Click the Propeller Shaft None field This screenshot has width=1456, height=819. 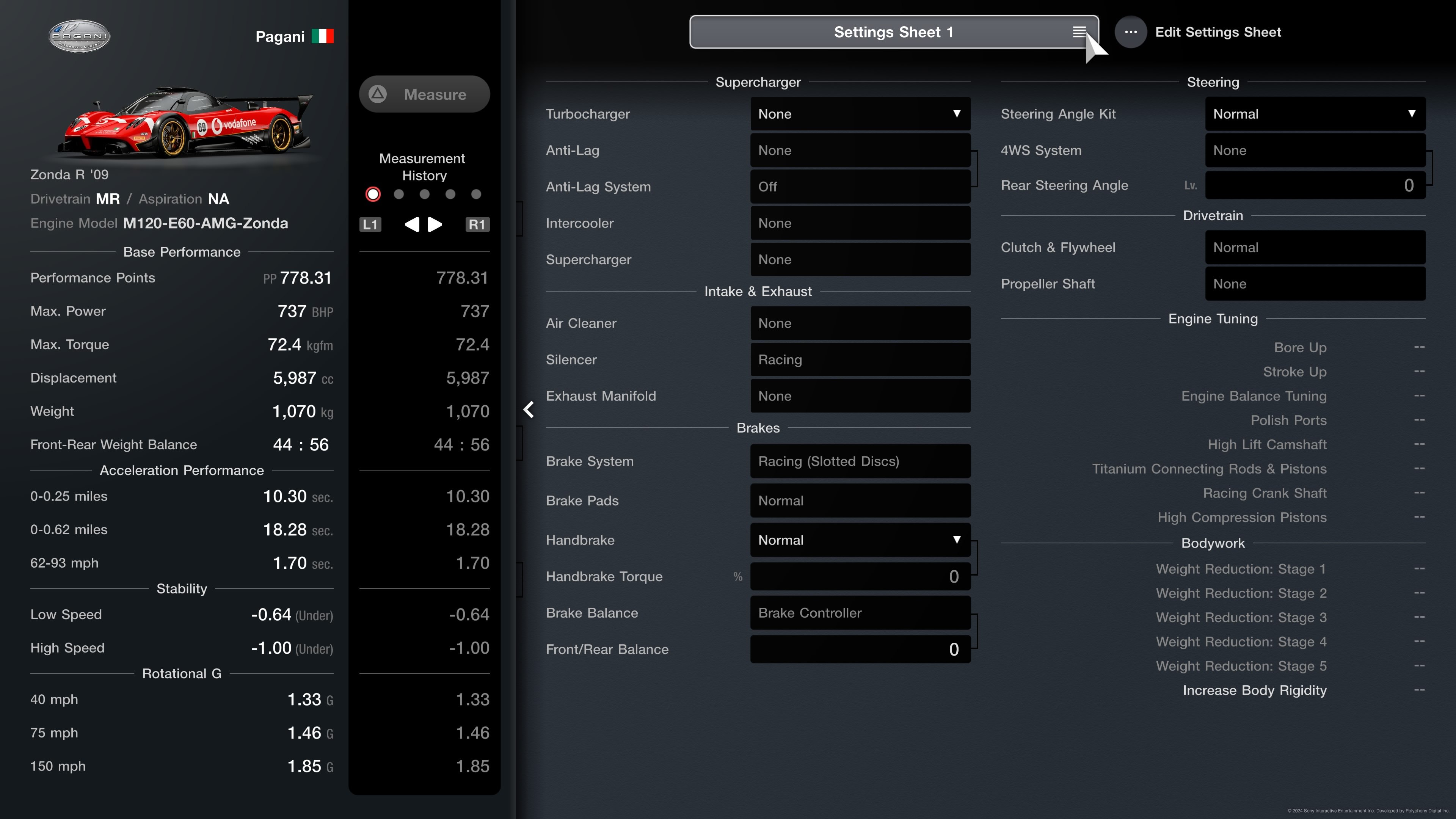pos(1315,284)
